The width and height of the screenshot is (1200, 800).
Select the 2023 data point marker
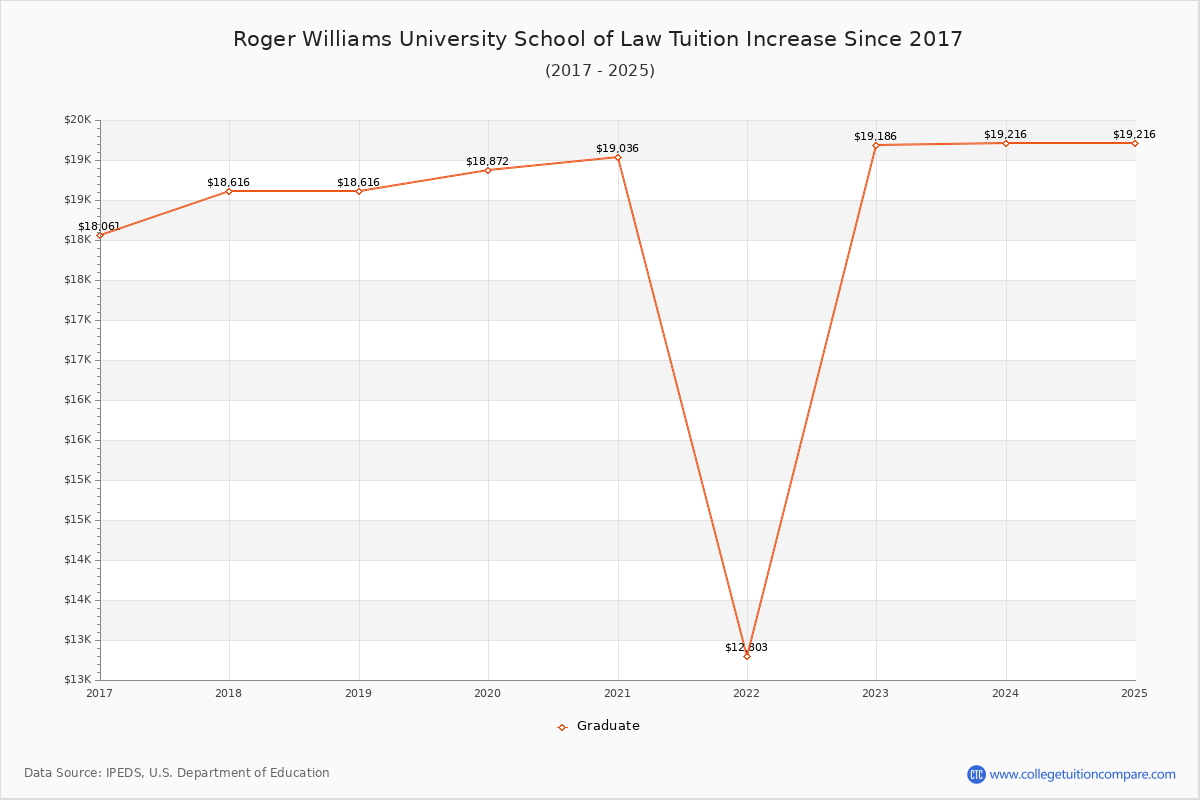[x=876, y=145]
